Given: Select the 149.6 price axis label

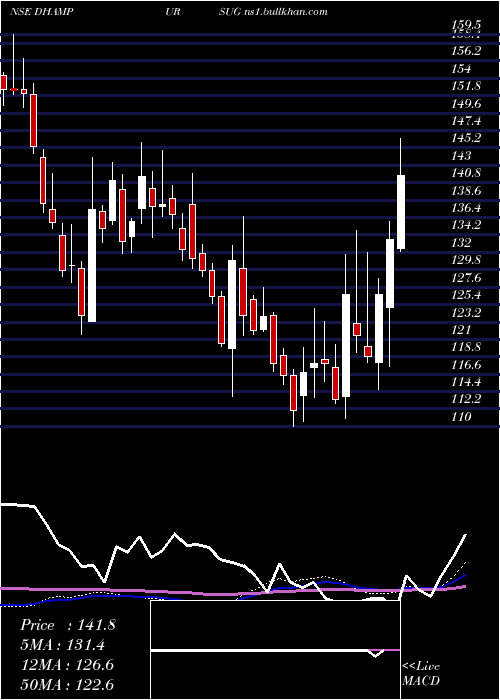Looking at the screenshot, I should (468, 104).
